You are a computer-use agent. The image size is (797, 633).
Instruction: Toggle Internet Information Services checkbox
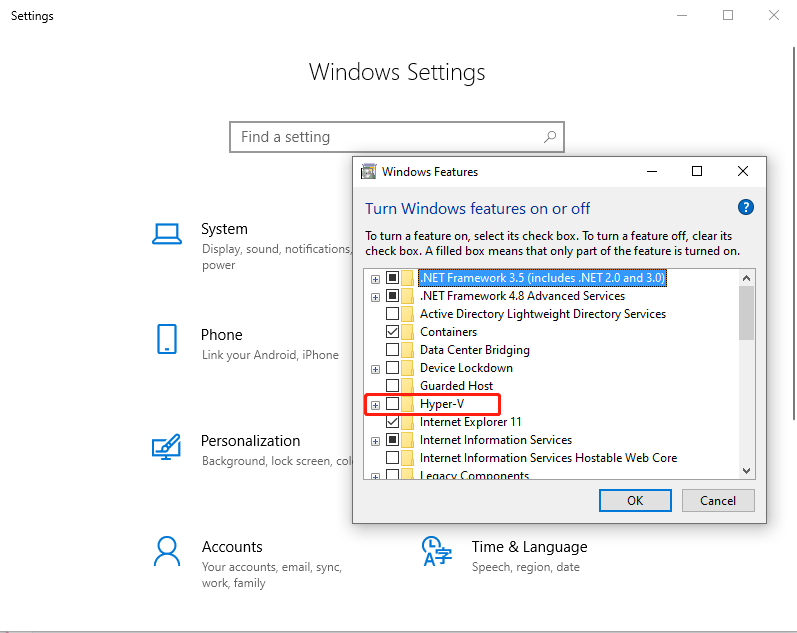click(x=392, y=439)
